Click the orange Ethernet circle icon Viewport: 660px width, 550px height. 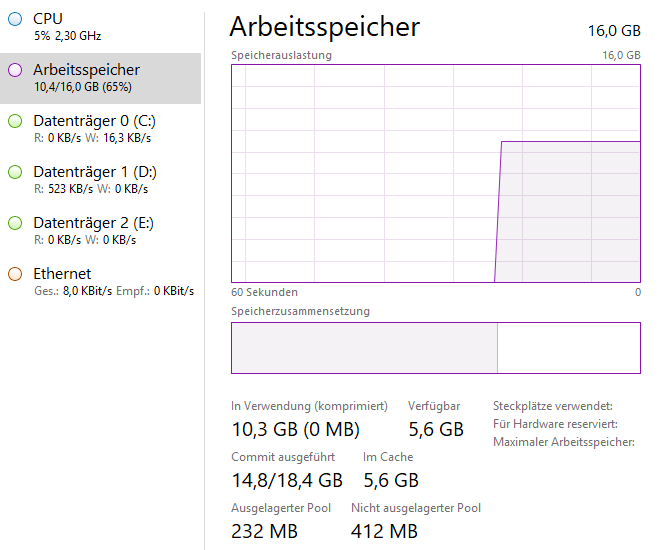coord(15,274)
